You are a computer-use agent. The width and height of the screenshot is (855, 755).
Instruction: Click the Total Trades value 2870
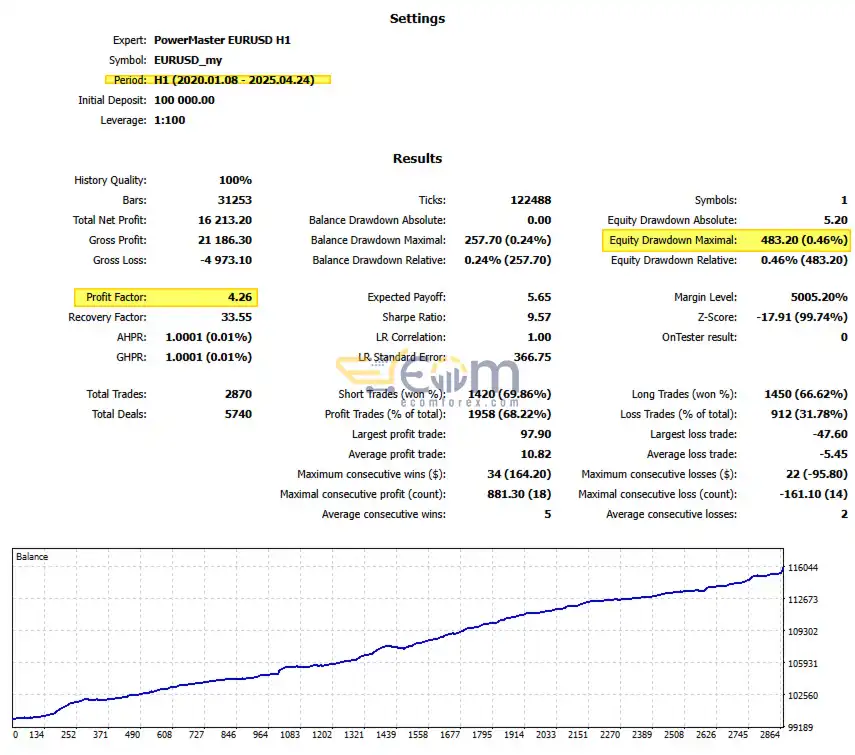(238, 394)
